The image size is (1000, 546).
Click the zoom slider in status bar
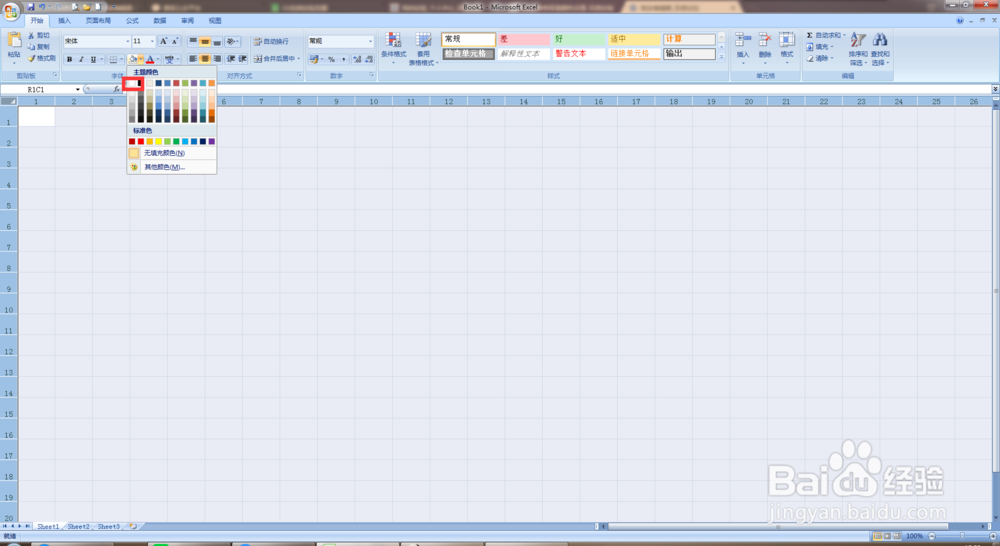pyautogui.click(x=962, y=536)
